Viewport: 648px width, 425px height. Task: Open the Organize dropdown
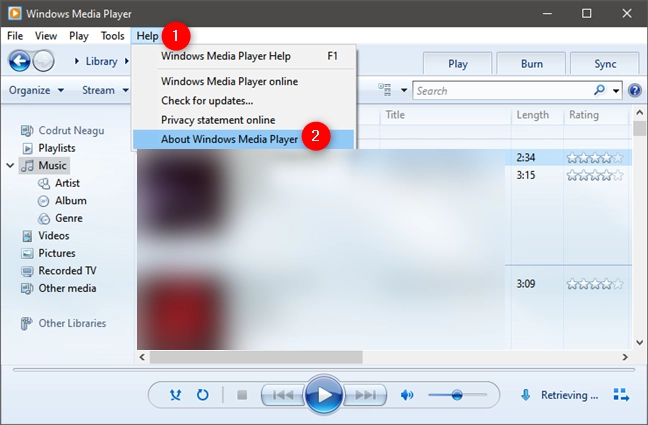(36, 90)
